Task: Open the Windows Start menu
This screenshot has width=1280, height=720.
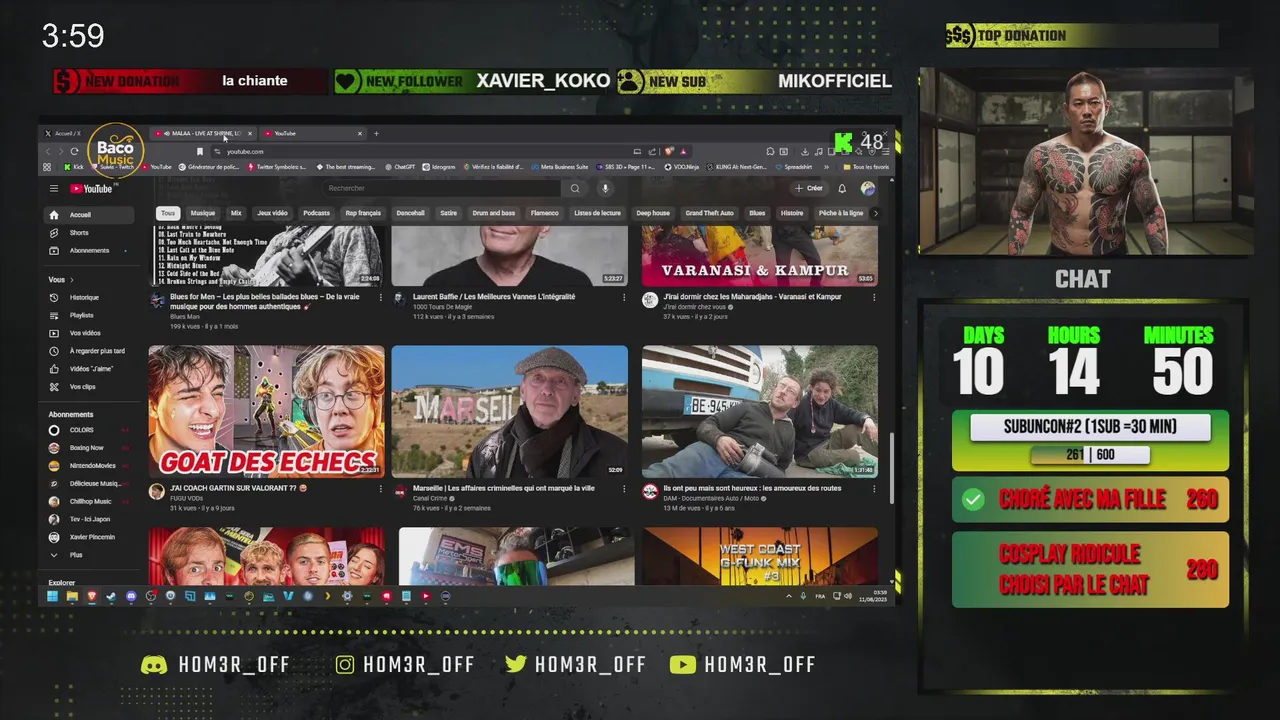Action: coord(53,596)
